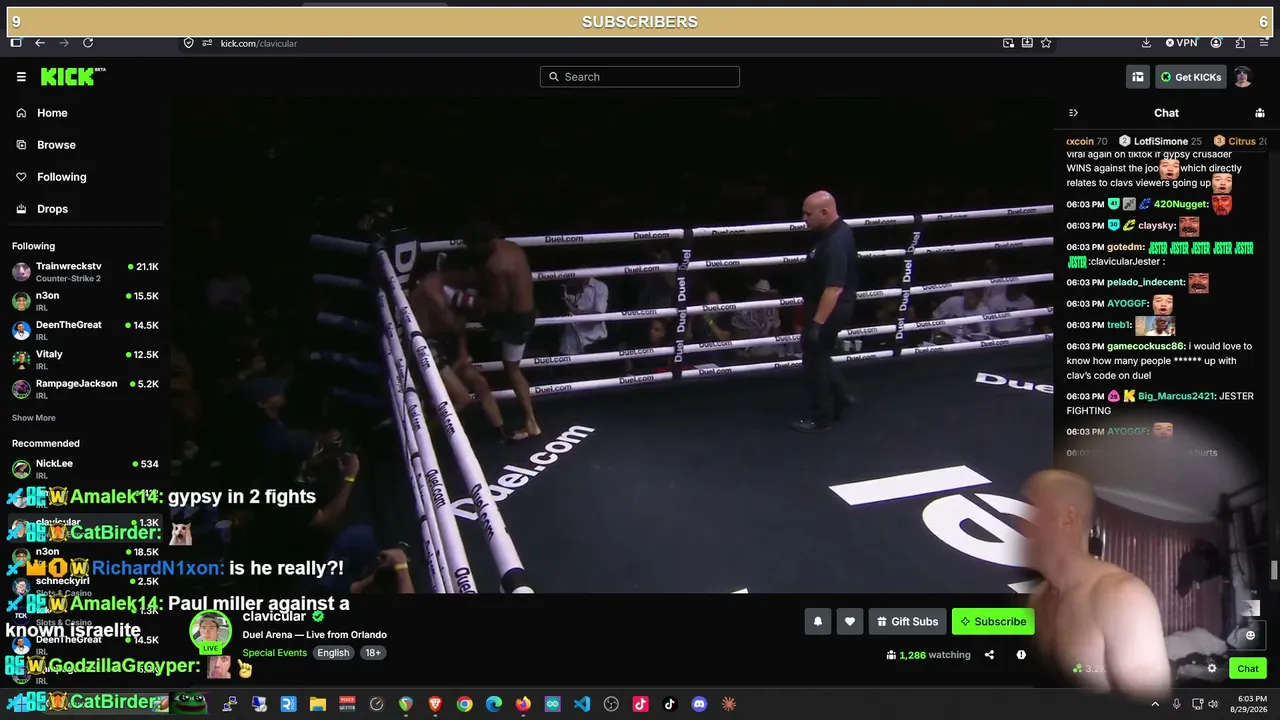The height and width of the screenshot is (720, 1280).
Task: Open the dashboard layout icon near Get KICKs
Action: pyautogui.click(x=1138, y=77)
